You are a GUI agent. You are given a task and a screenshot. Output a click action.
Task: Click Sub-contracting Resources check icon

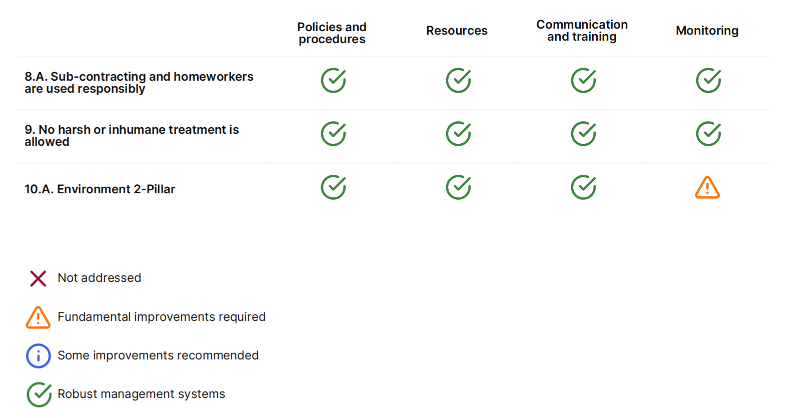pyautogui.click(x=458, y=80)
